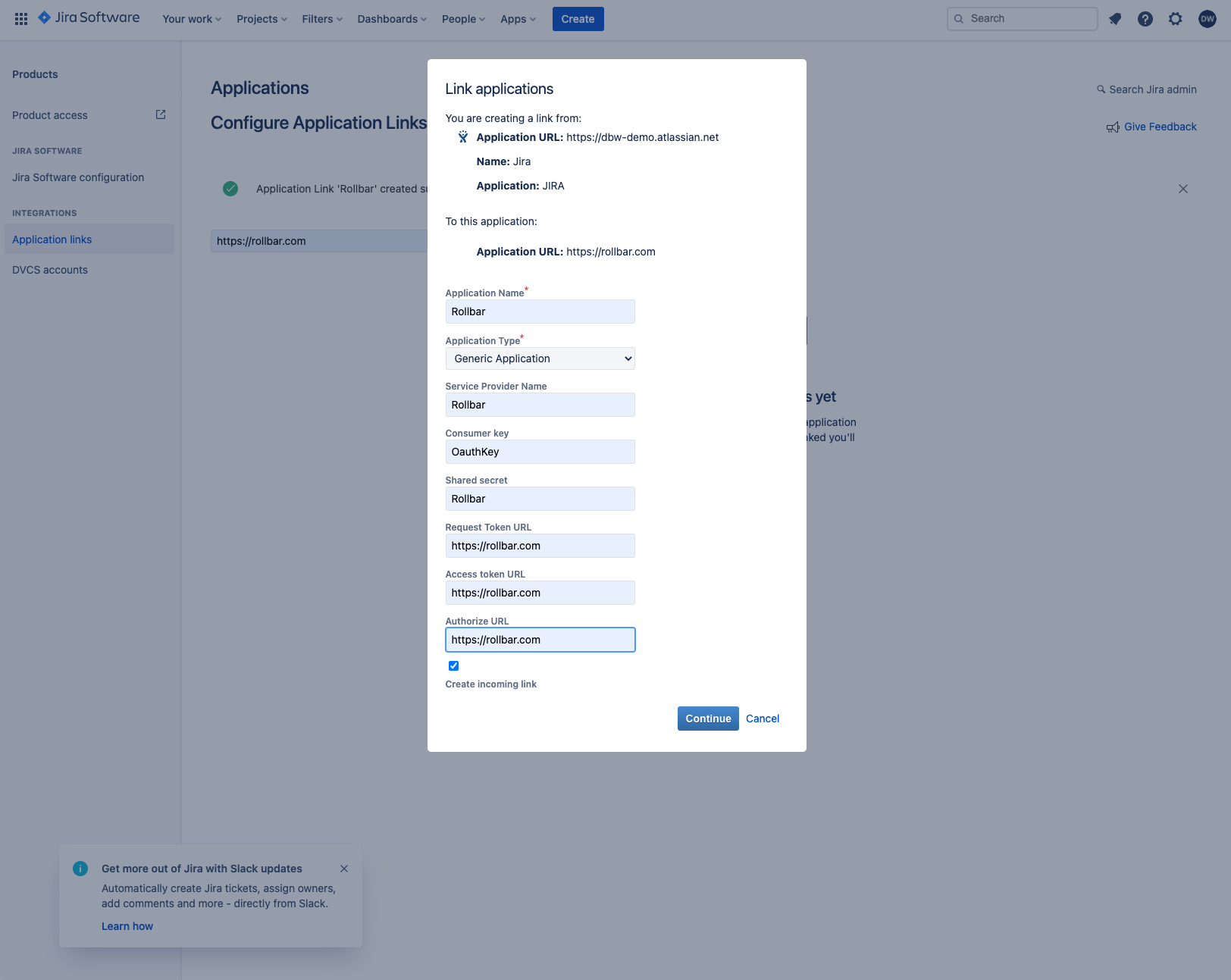Uncheck the Create incoming link checkbox
Image resolution: width=1231 pixels, height=980 pixels.
point(454,666)
